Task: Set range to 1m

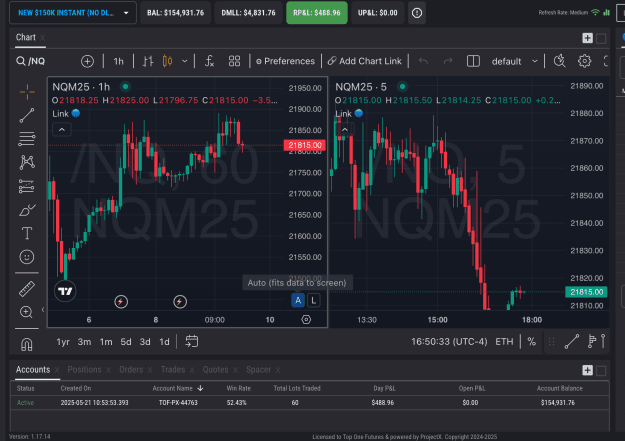Action: (106, 342)
